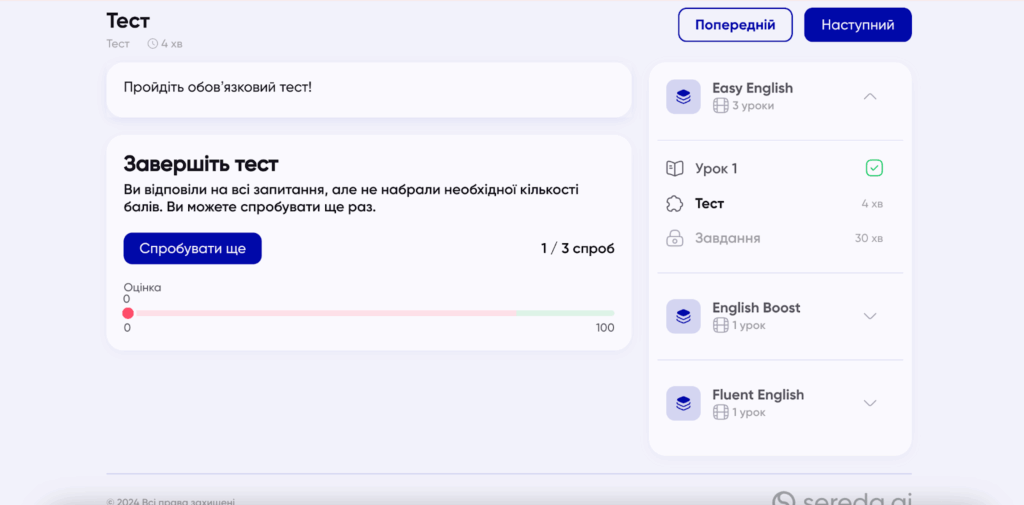Screen dimensions: 1024x505
Task: Click the 1 / 3 спроб attempts counter
Action: click(x=577, y=248)
